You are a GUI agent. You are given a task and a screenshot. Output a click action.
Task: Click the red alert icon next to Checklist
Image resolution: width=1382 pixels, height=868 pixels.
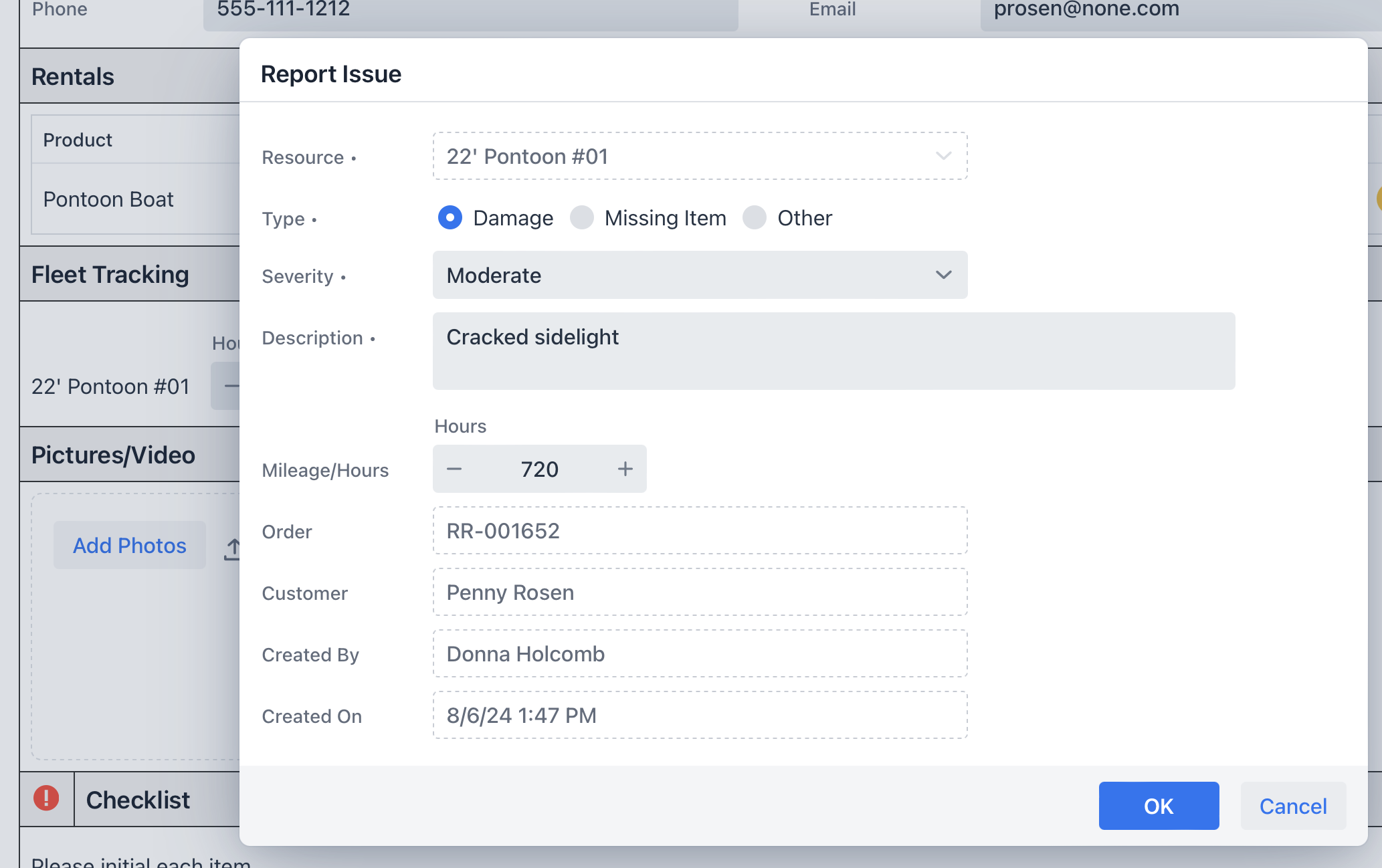pyautogui.click(x=46, y=798)
